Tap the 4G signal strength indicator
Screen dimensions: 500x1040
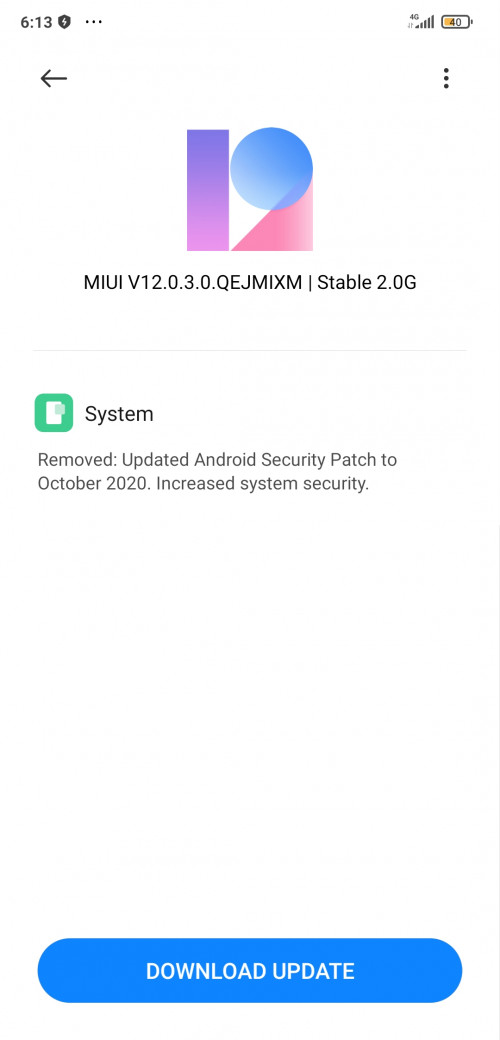421,22
